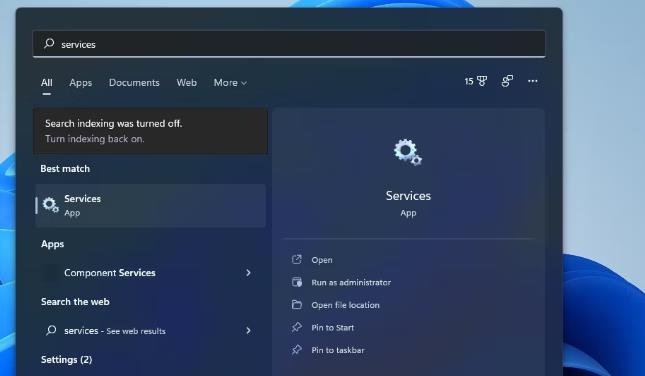Click the 'services - See web results' entry
The height and width of the screenshot is (376, 645).
tap(151, 330)
